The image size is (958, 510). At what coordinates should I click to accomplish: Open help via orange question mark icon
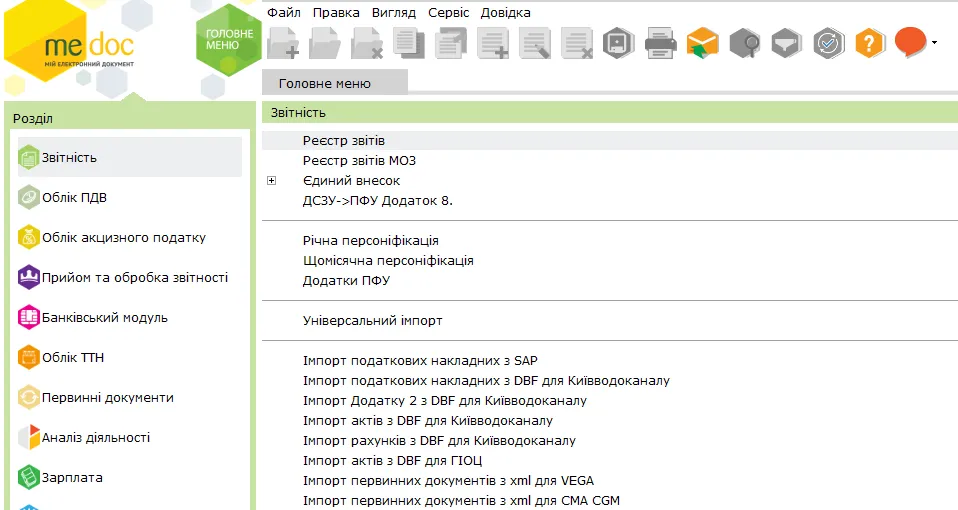870,43
